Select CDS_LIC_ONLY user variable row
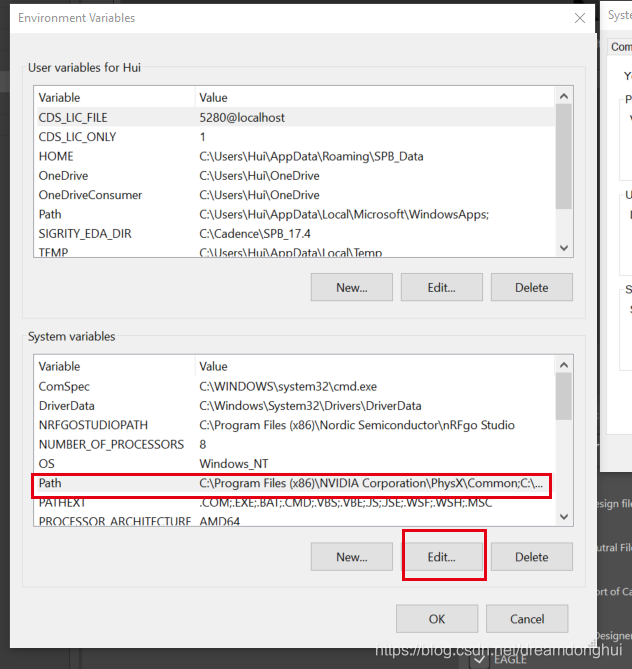This screenshot has width=632, height=669. point(295,137)
